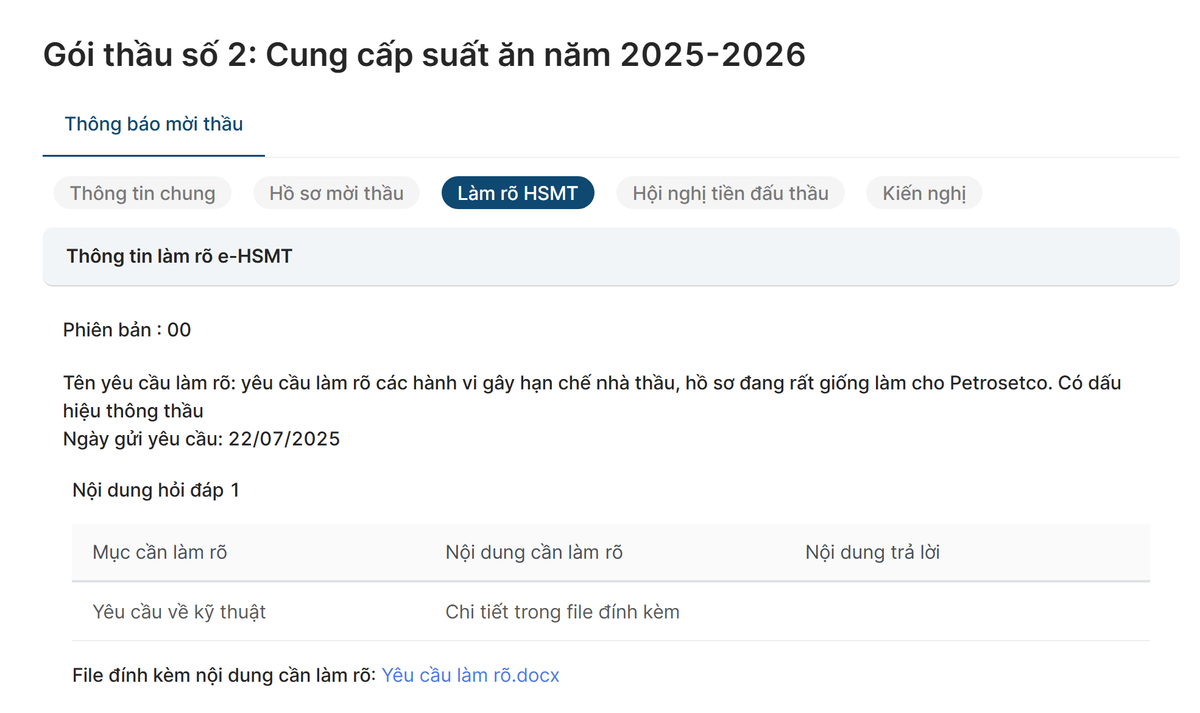
Task: Download the "Yêu cầu làm rõ.docx" attachment
Action: point(470,674)
